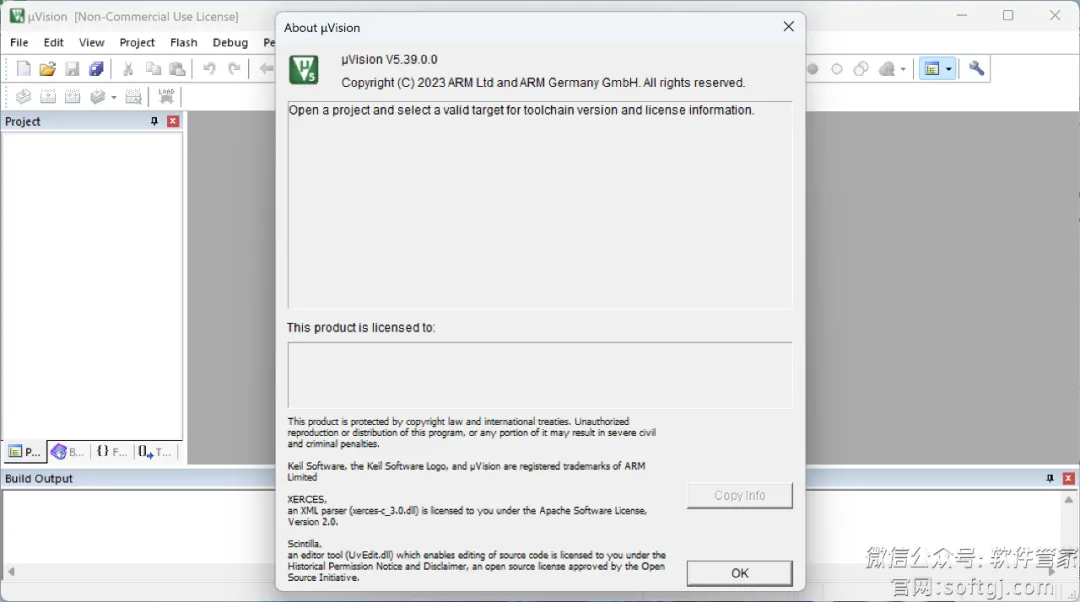Switch to the Project tab at panel bottom
The height and width of the screenshot is (602, 1080).
[25, 452]
